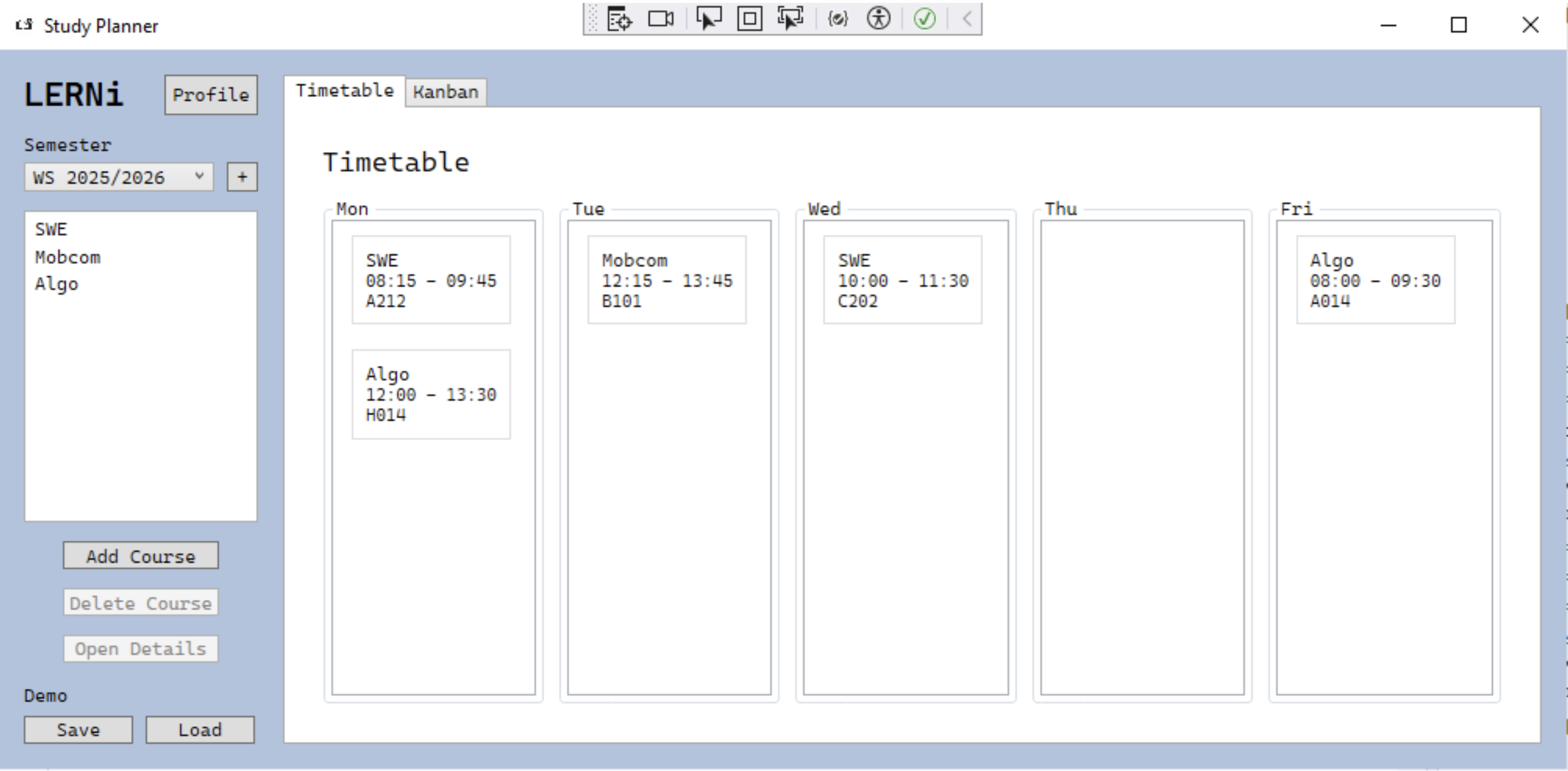The height and width of the screenshot is (771, 1568).
Task: Open the accessibility checker icon
Action: tap(878, 19)
